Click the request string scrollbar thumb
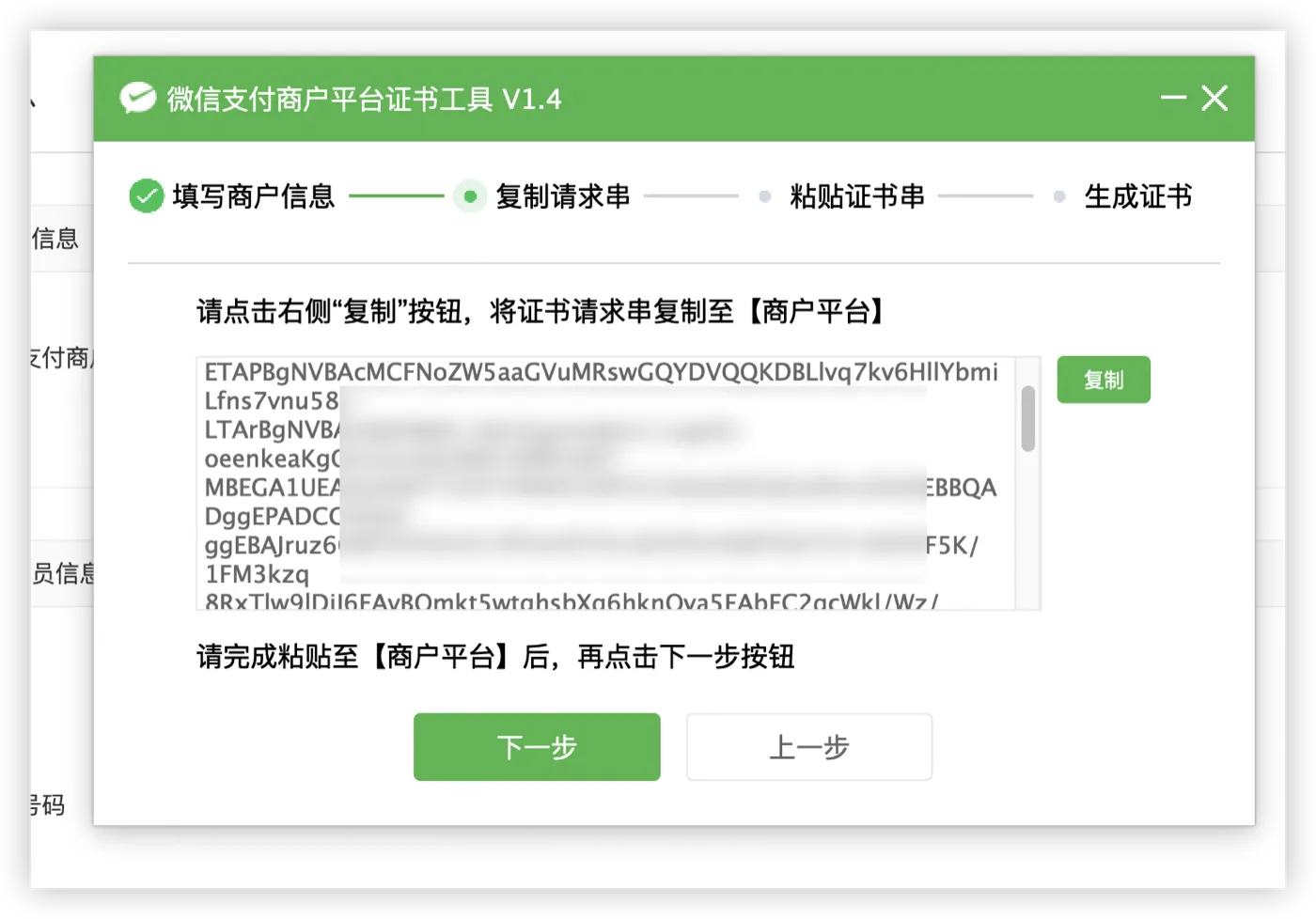The width and height of the screenshot is (1316, 919). 1028,418
